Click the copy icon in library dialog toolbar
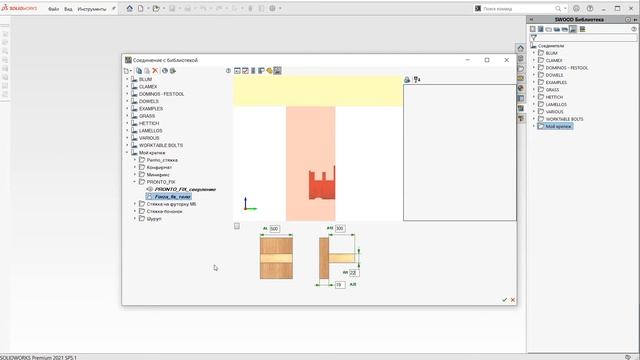 point(139,71)
